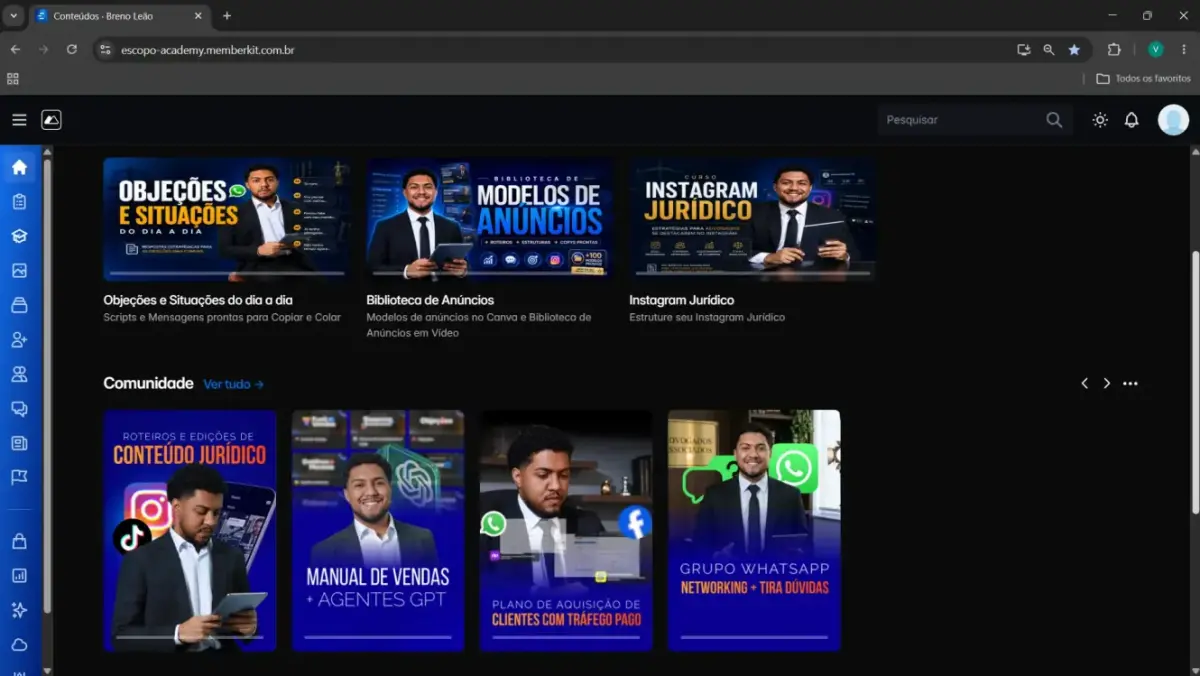1200x676 pixels.
Task: Click the Comunidade section heading
Action: (149, 383)
